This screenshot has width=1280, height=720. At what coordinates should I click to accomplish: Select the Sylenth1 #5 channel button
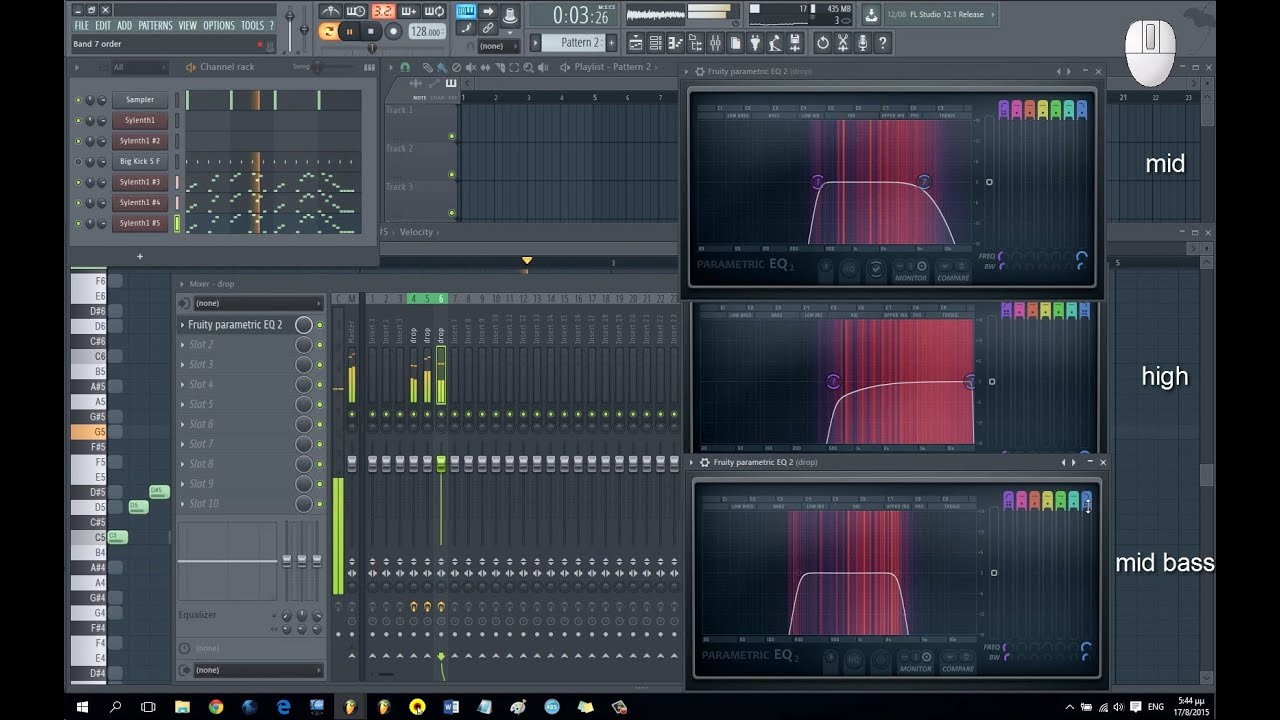(x=140, y=223)
